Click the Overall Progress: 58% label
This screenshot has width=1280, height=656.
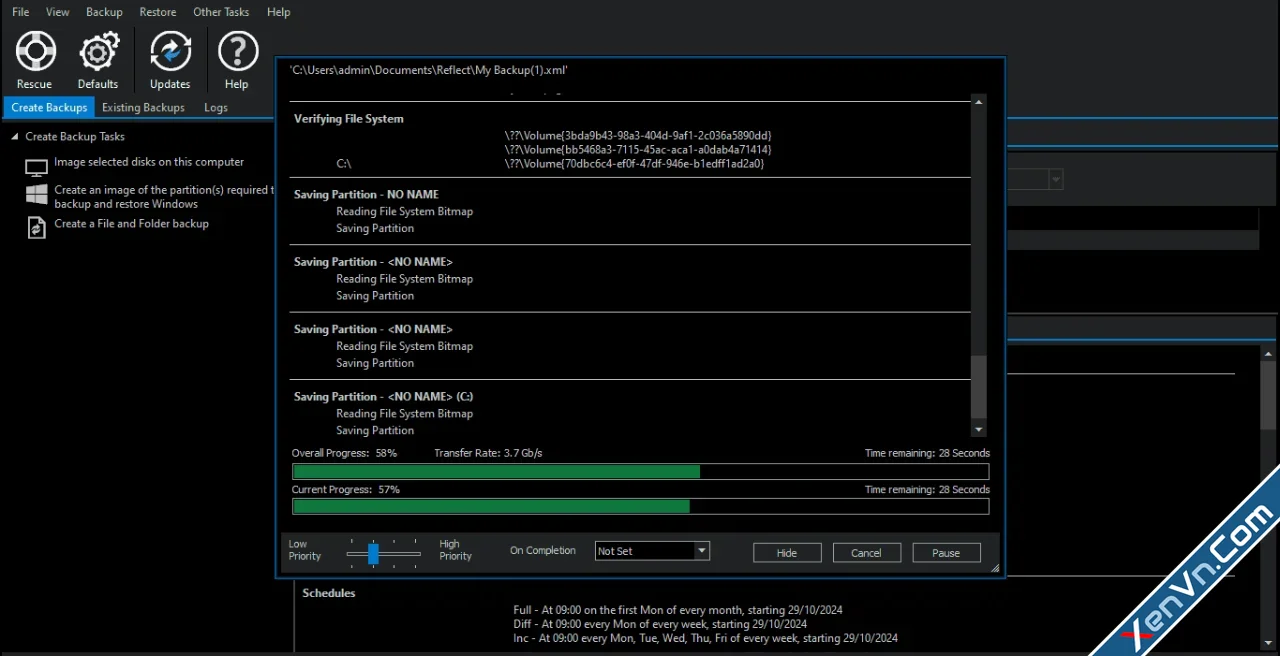(344, 453)
